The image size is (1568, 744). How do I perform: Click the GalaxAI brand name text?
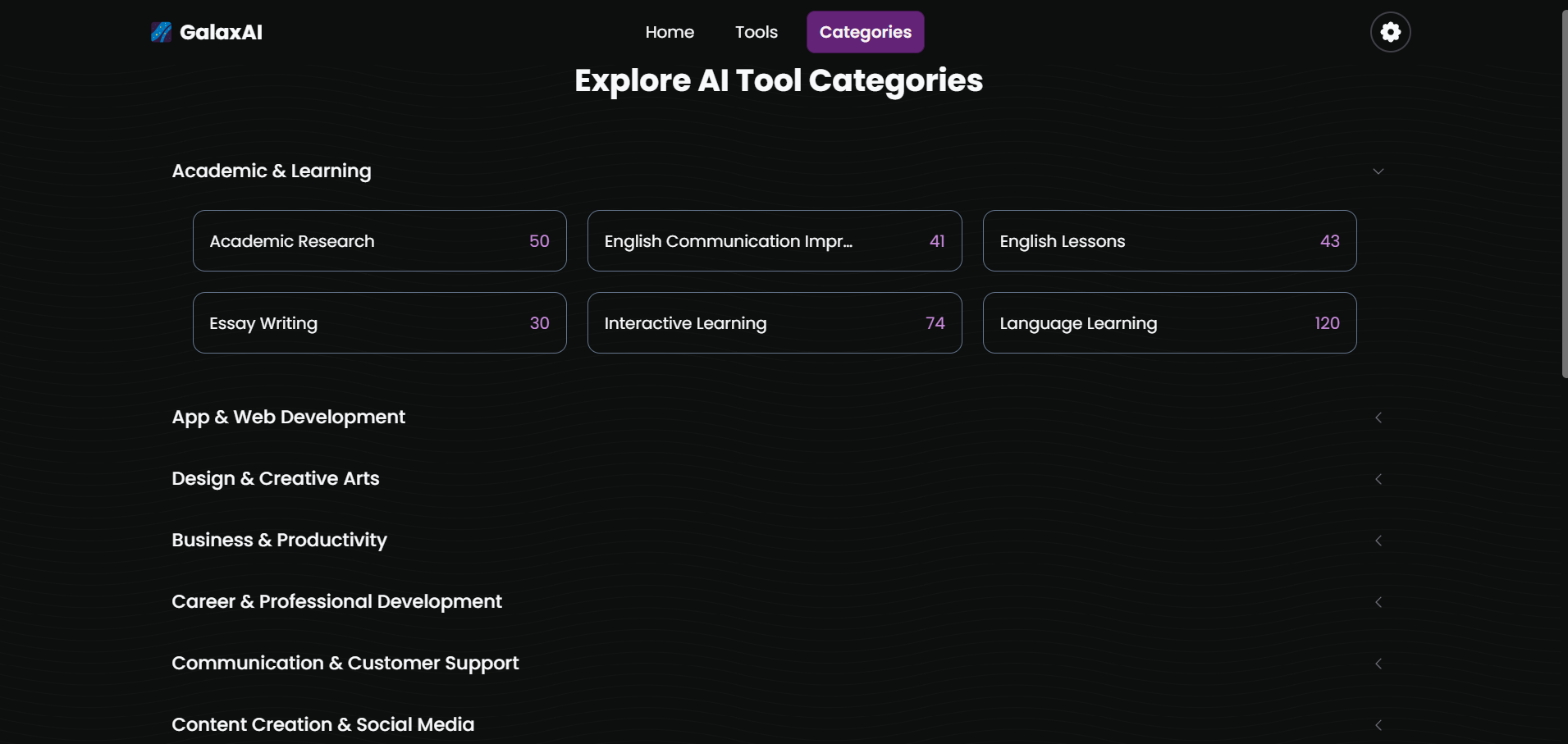click(221, 32)
